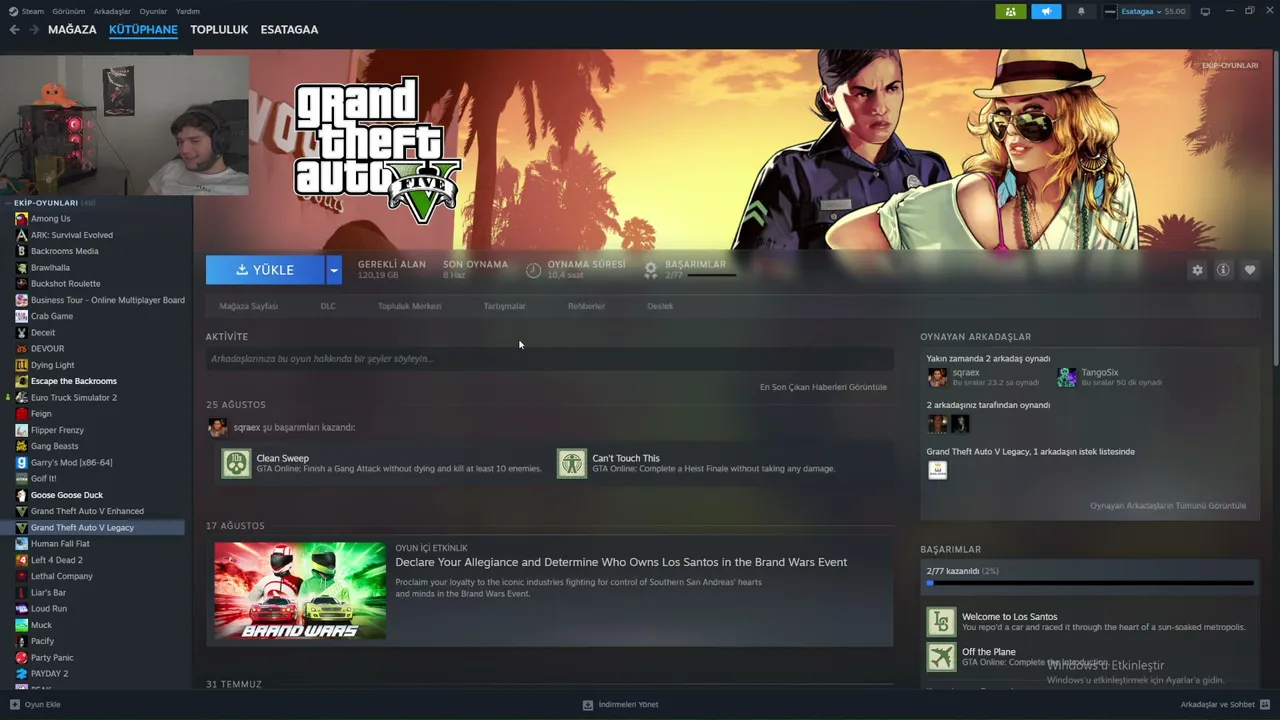Screen dimensions: 1280x720
Task: Click the Gang Beasts icon
Action: click(21, 446)
